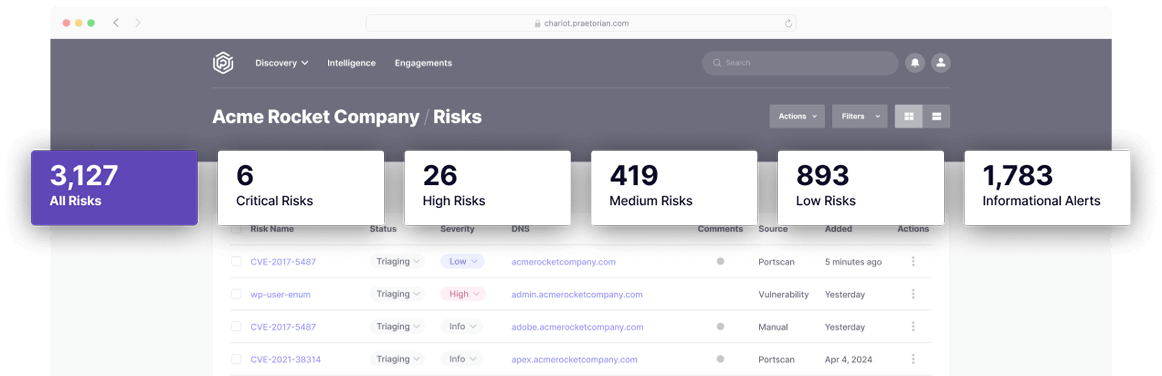The image size is (1162, 376).
Task: Open CVE-2017-5487 risk for acmerocketcompany.com
Action: click(x=283, y=262)
